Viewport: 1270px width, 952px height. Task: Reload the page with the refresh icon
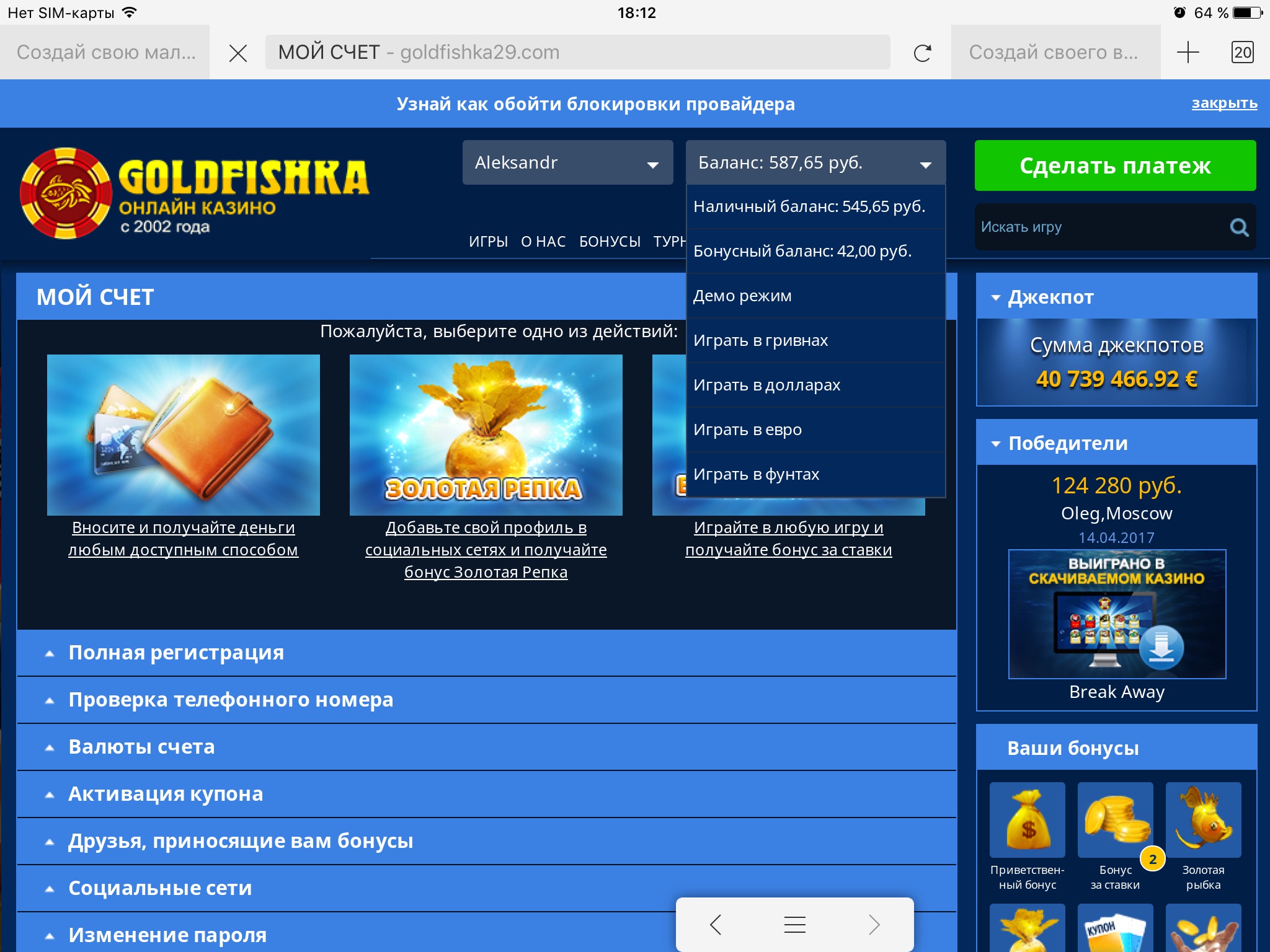pyautogui.click(x=922, y=53)
